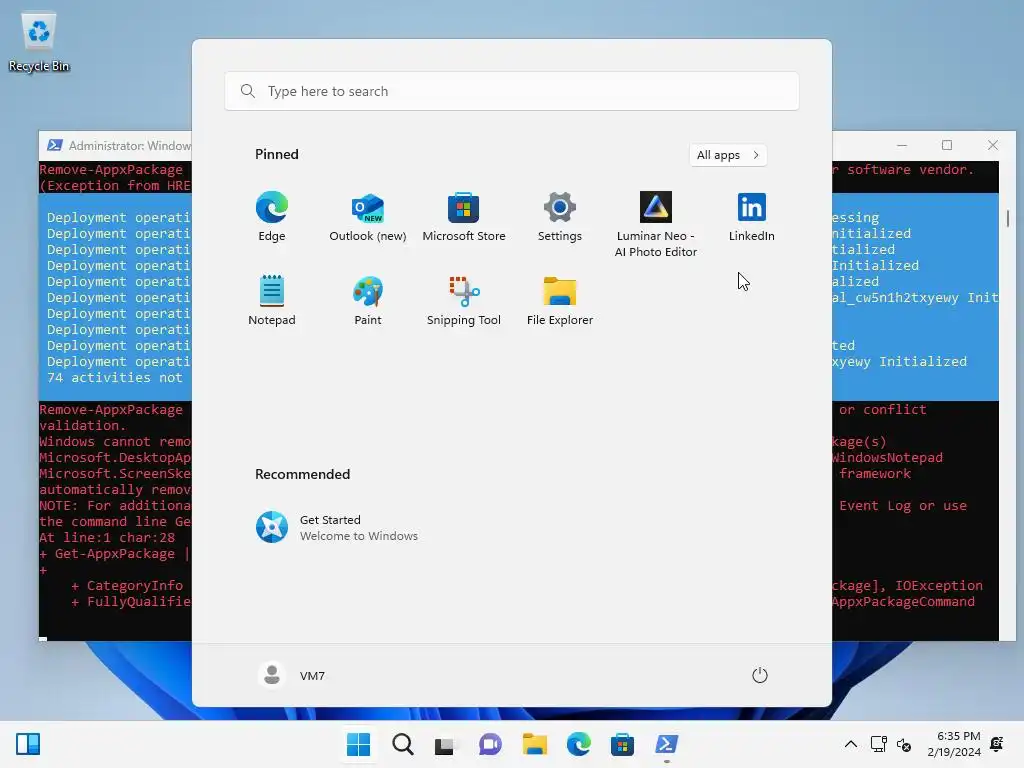
Task: Open File Explorer on taskbar
Action: point(534,744)
